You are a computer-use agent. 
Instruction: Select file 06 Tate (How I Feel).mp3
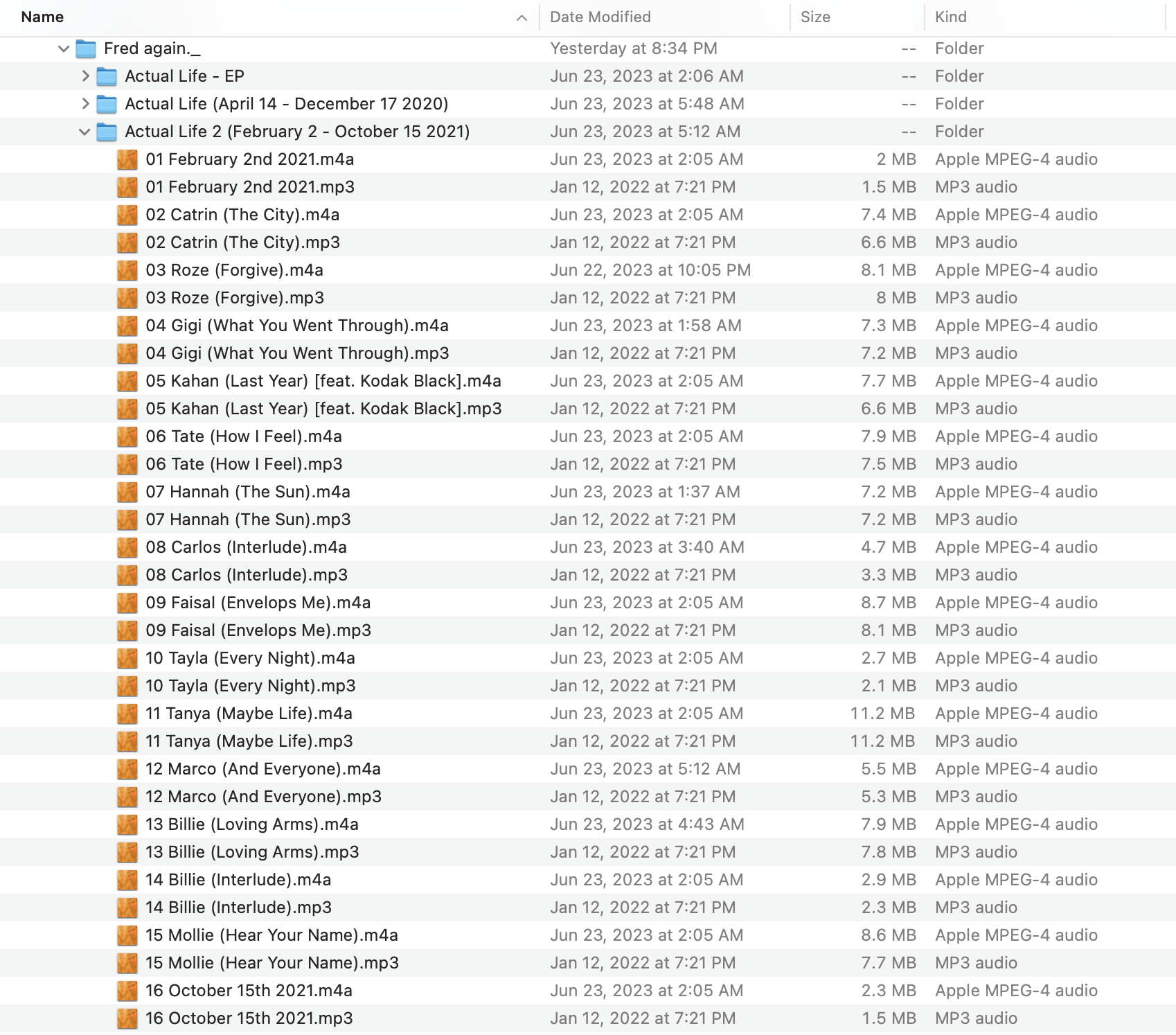point(244,464)
